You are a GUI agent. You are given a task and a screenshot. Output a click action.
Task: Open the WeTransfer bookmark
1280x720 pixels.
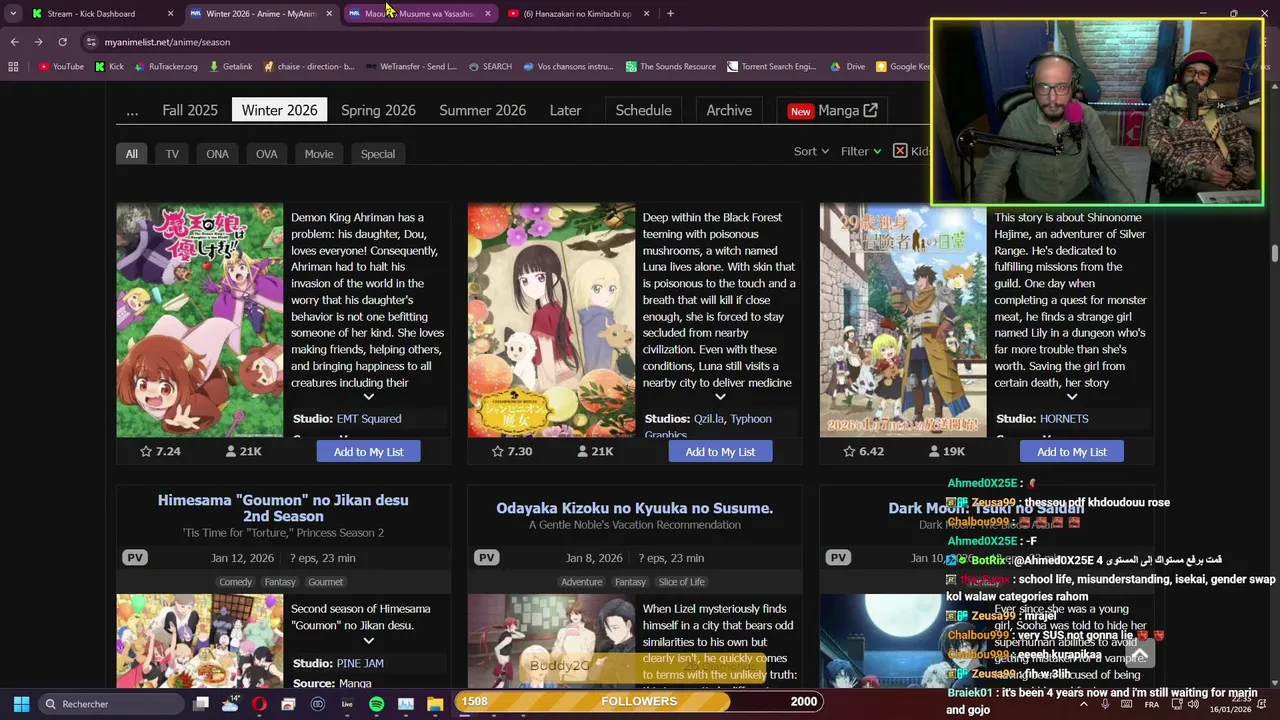coord(411,67)
